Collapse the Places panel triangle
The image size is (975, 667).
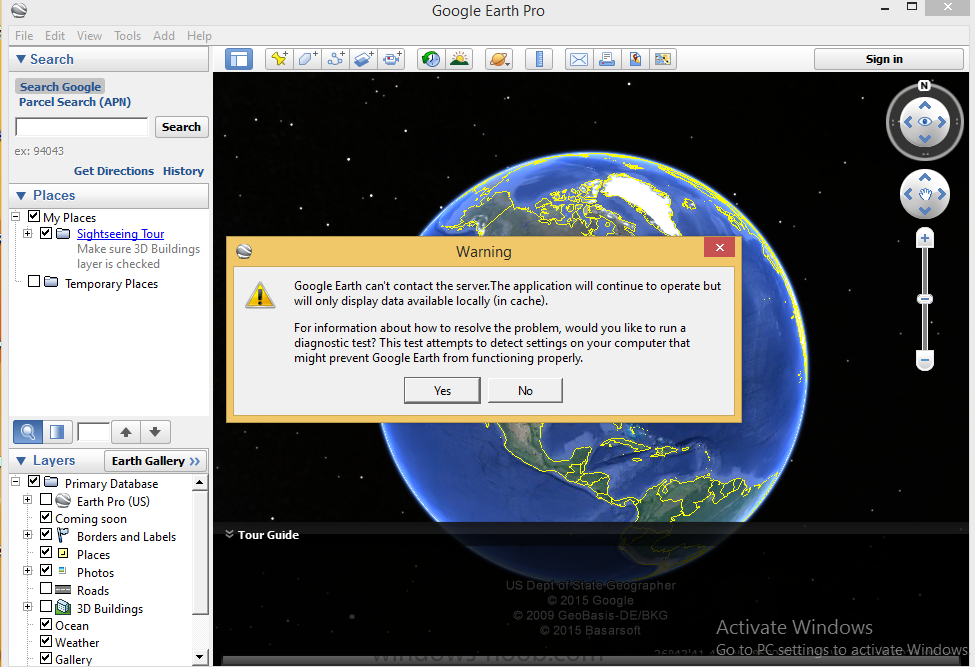tap(21, 196)
